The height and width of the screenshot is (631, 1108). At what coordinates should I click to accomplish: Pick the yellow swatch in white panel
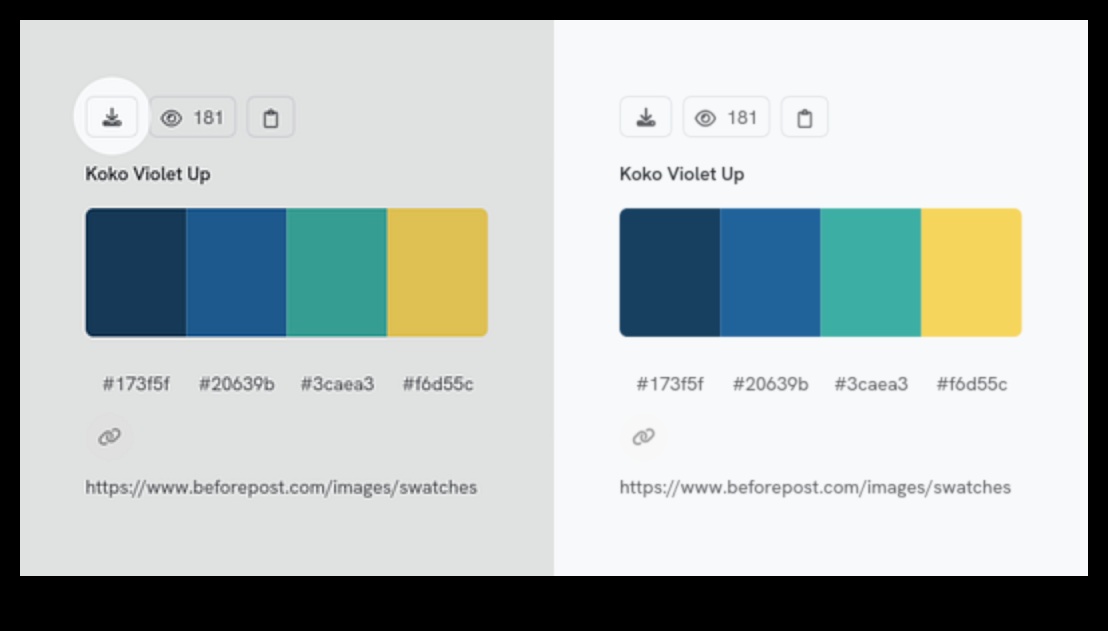click(971, 272)
